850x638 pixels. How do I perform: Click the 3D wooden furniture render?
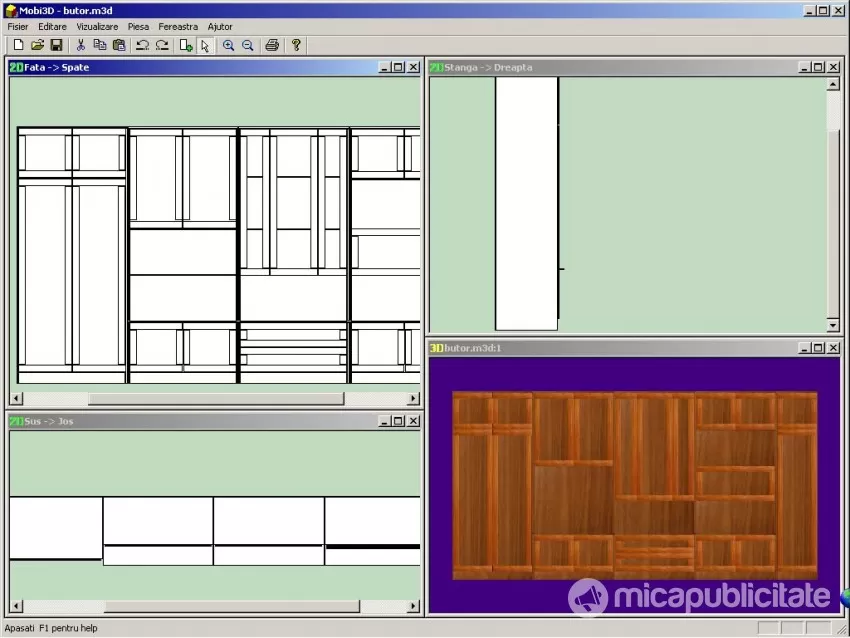(x=635, y=485)
